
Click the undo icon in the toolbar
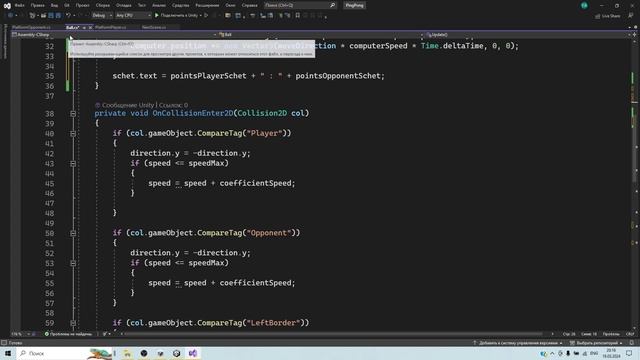[x=69, y=16]
